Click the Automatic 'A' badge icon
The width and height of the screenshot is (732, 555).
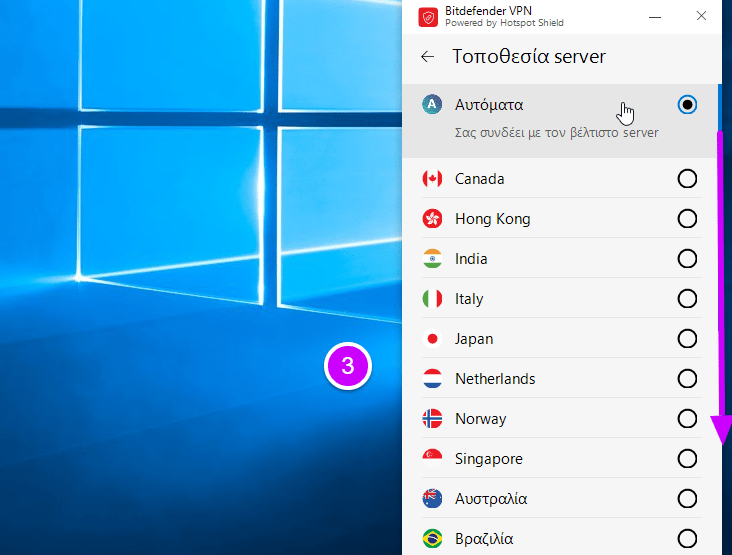coord(432,105)
